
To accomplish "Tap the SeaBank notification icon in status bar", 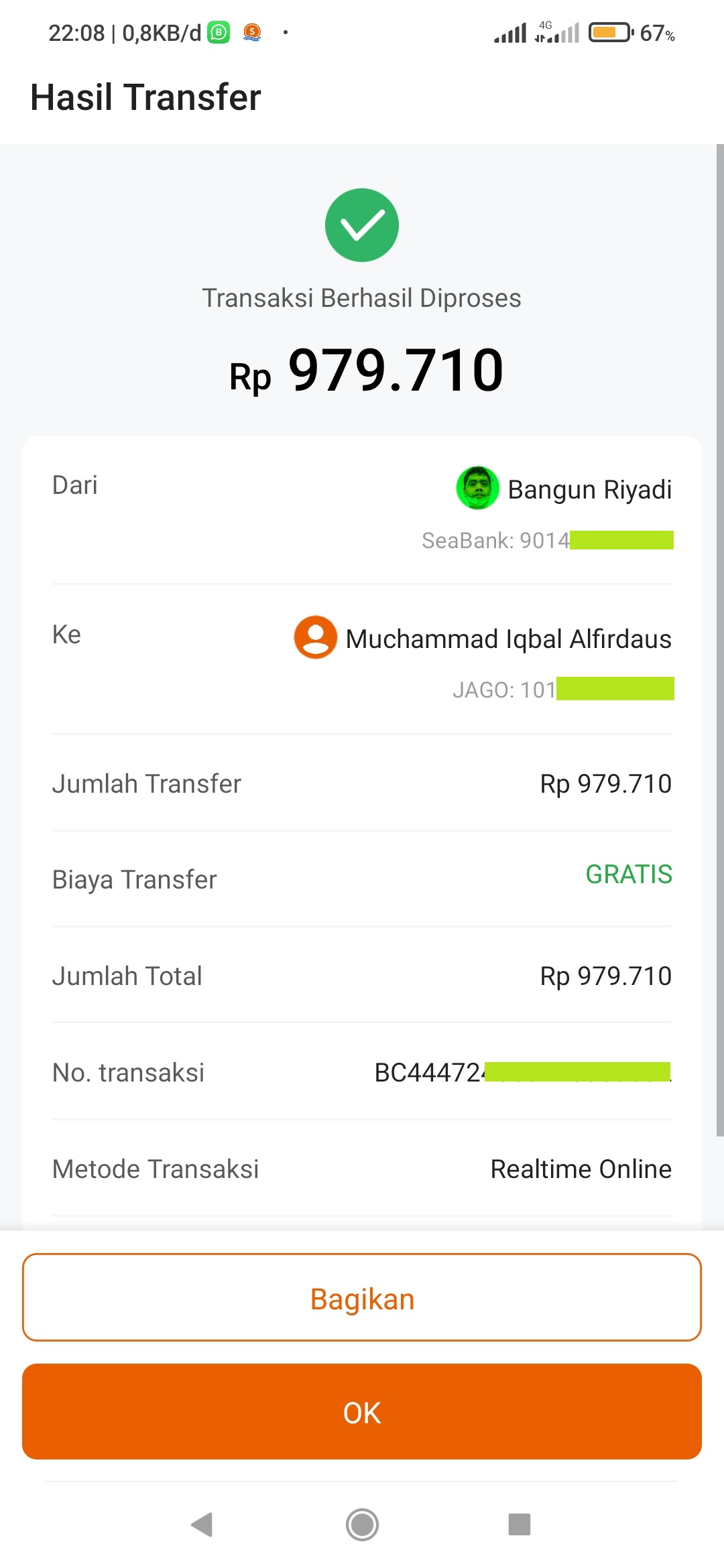I will pos(252,32).
